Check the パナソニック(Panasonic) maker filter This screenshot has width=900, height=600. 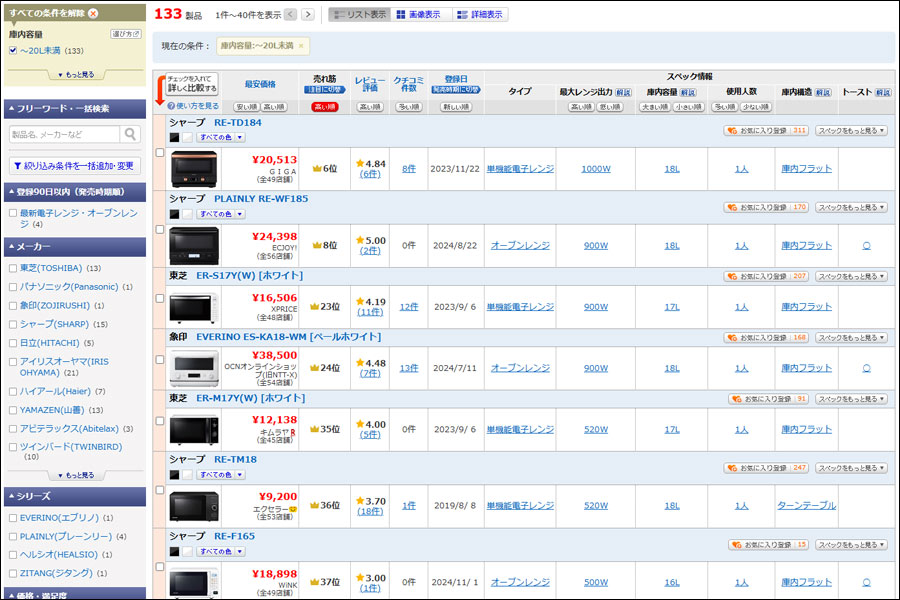tap(13, 287)
